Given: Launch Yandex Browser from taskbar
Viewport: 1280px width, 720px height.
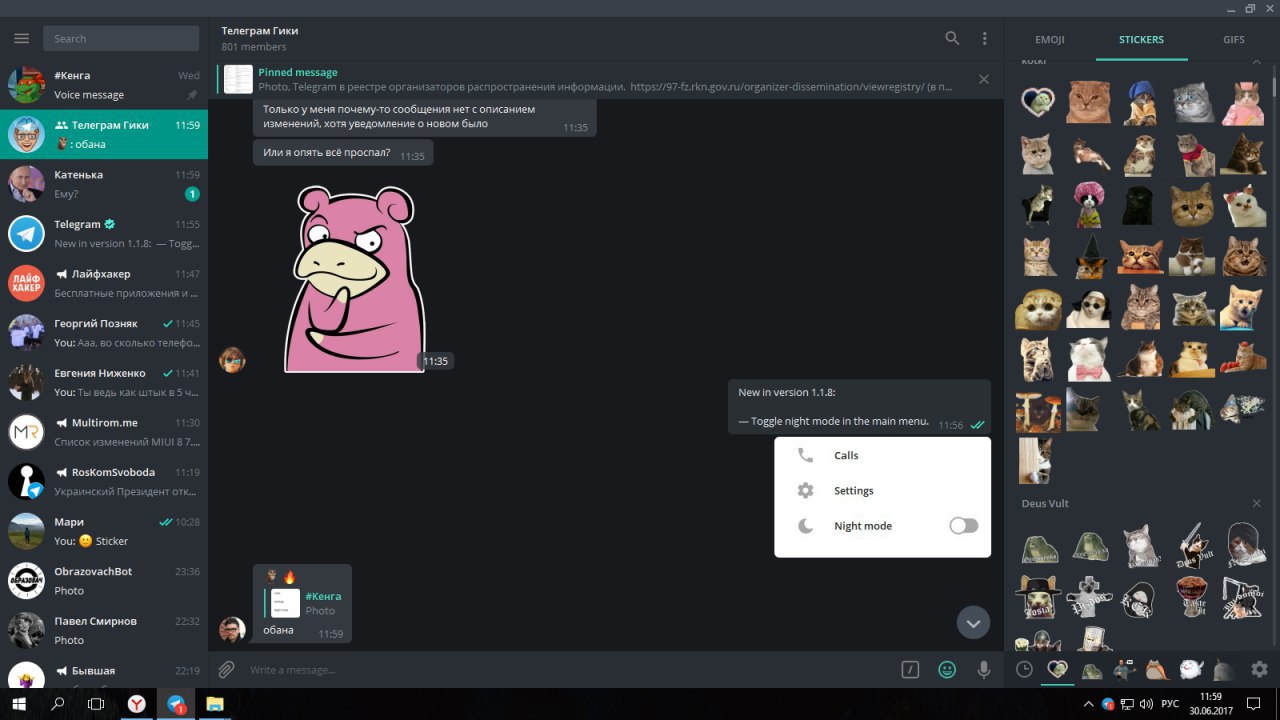Looking at the screenshot, I should pyautogui.click(x=136, y=704).
